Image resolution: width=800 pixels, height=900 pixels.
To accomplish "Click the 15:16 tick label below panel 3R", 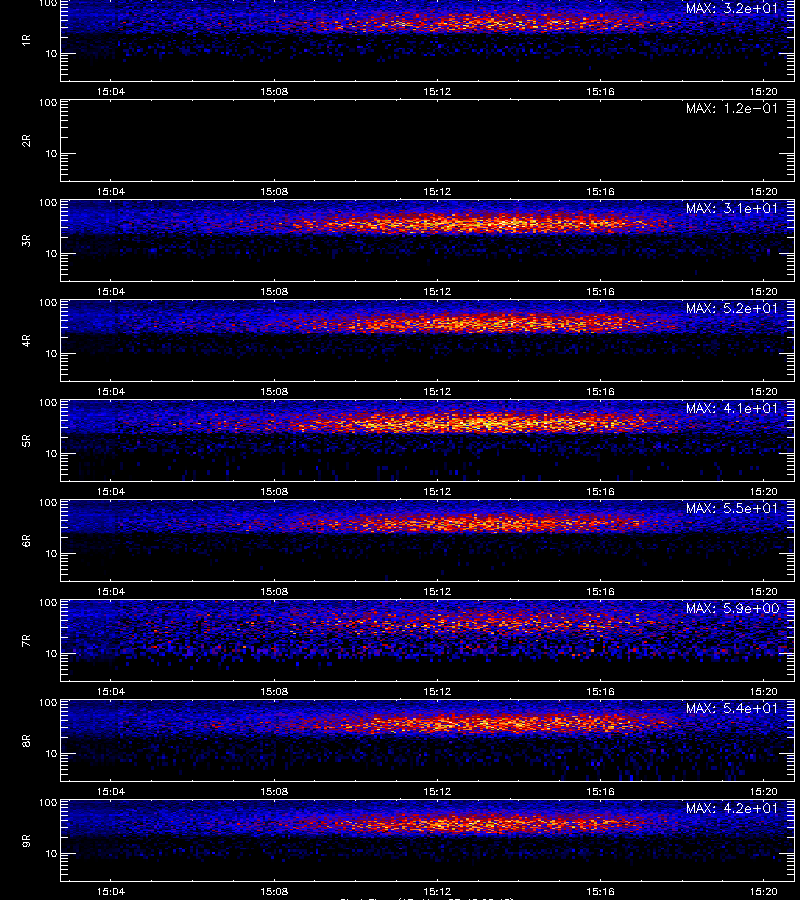I will (x=600, y=291).
